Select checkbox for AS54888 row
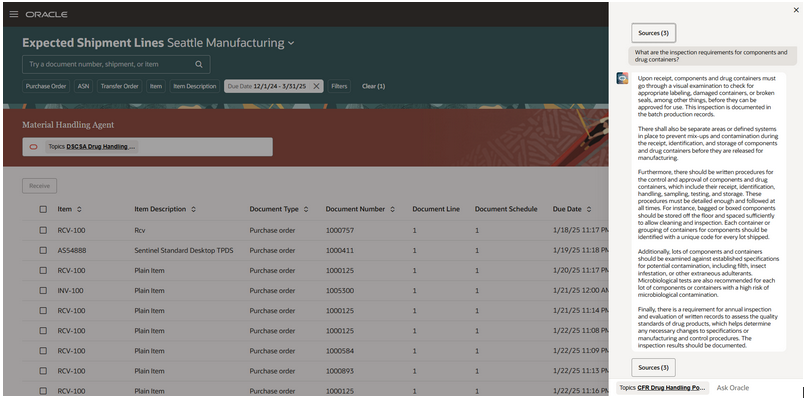The width and height of the screenshot is (808, 405). click(x=43, y=250)
